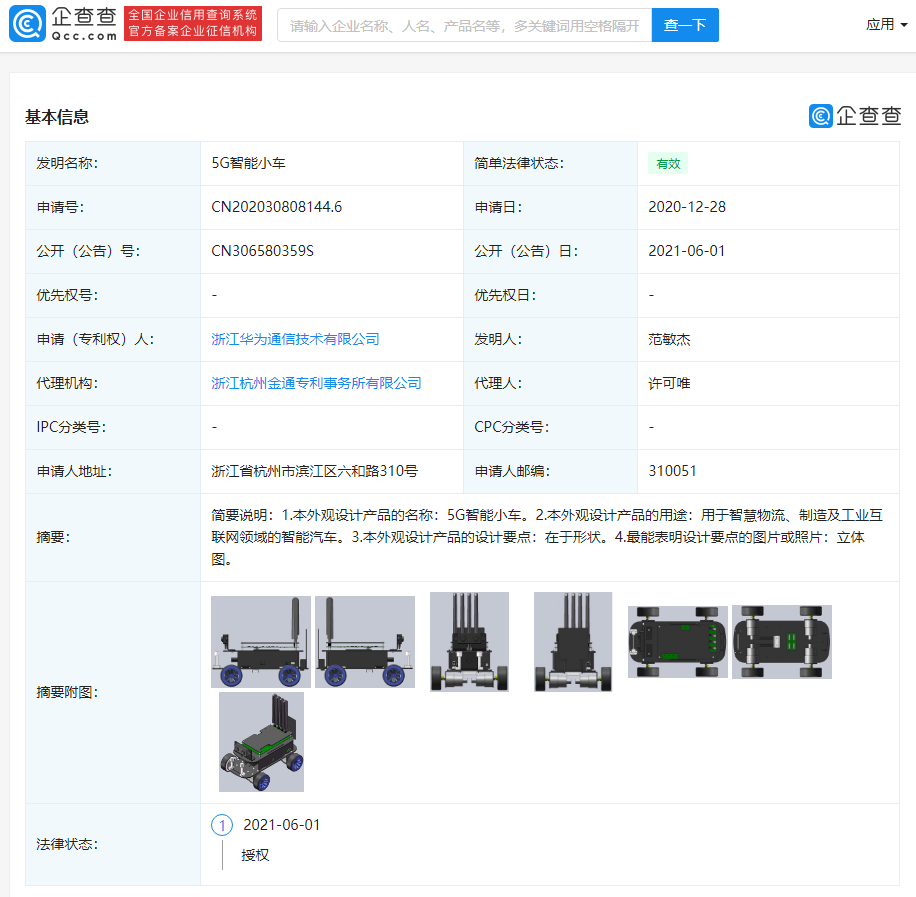This screenshot has width=916, height=897.
Task: Open the front view antenna car thumbnail
Action: pyautogui.click(x=469, y=642)
